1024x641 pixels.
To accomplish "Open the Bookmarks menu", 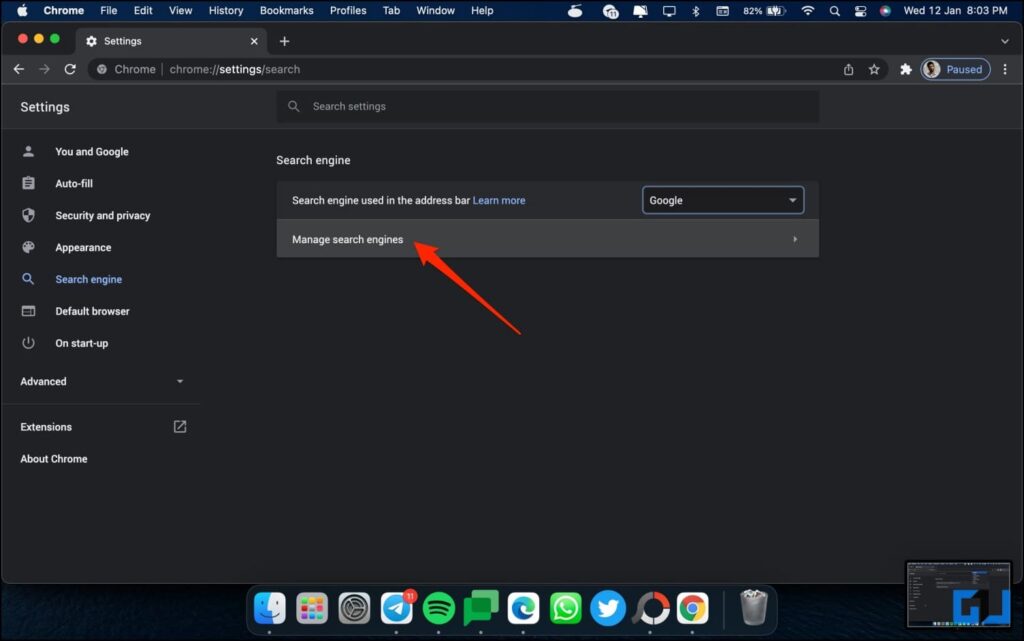I will (x=287, y=10).
